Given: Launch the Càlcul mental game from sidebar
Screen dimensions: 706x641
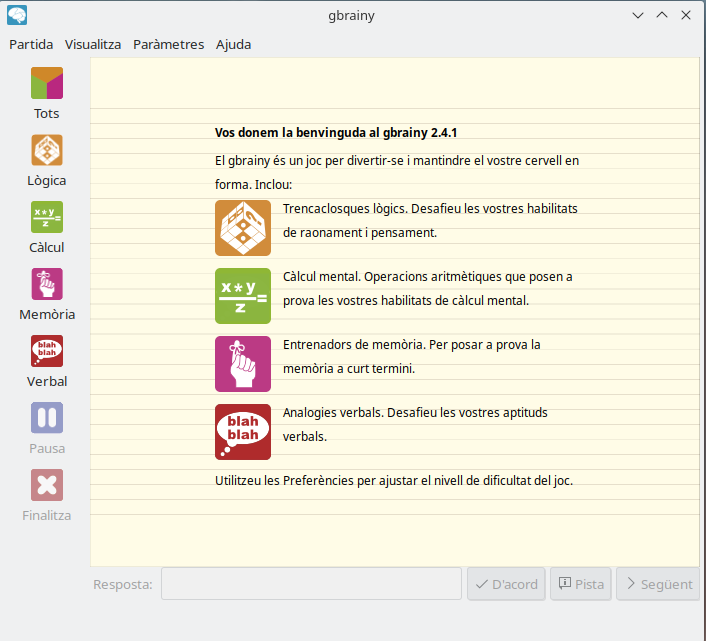Looking at the screenshot, I should tap(47, 217).
